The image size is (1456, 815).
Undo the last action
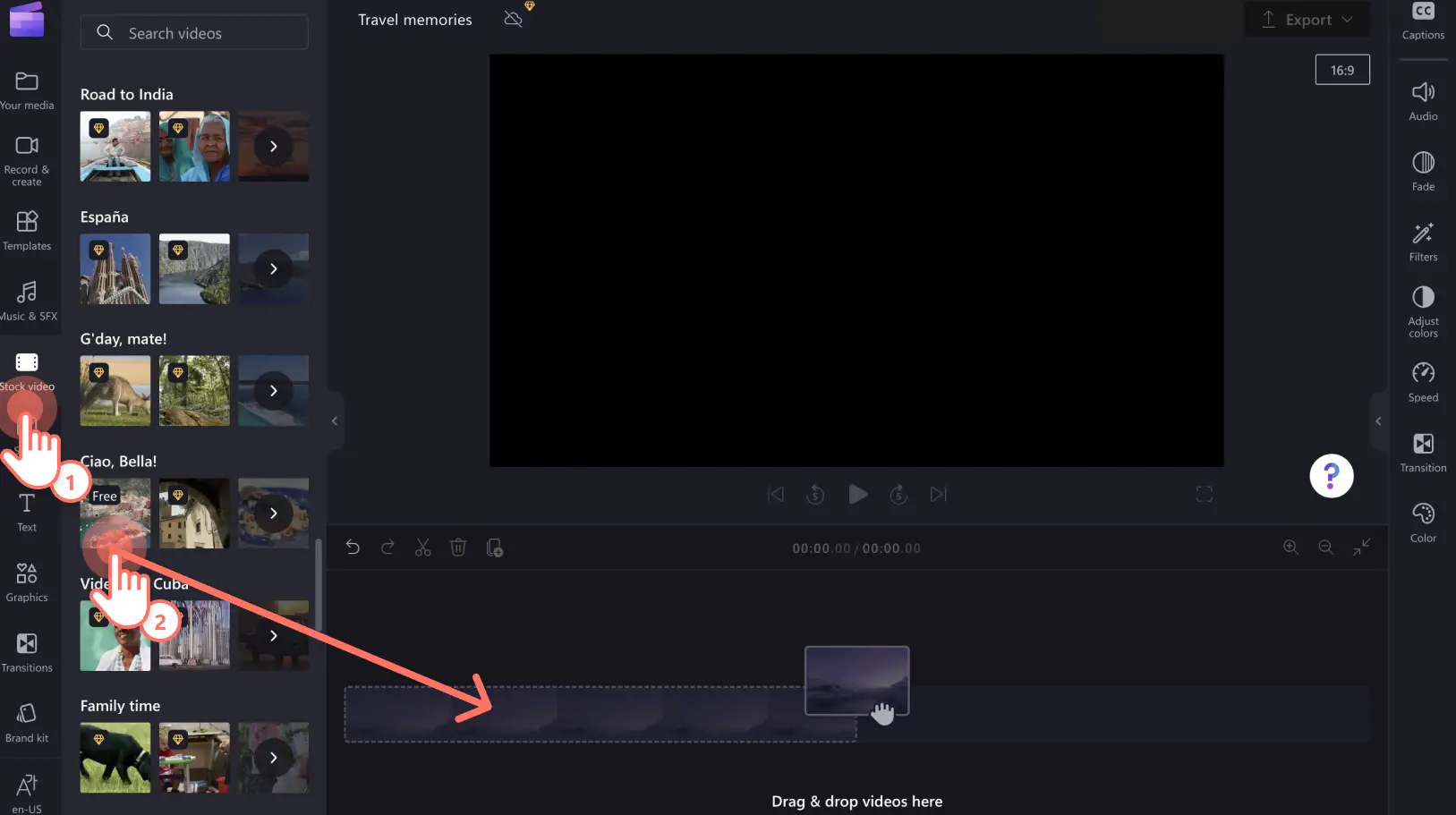tap(353, 547)
